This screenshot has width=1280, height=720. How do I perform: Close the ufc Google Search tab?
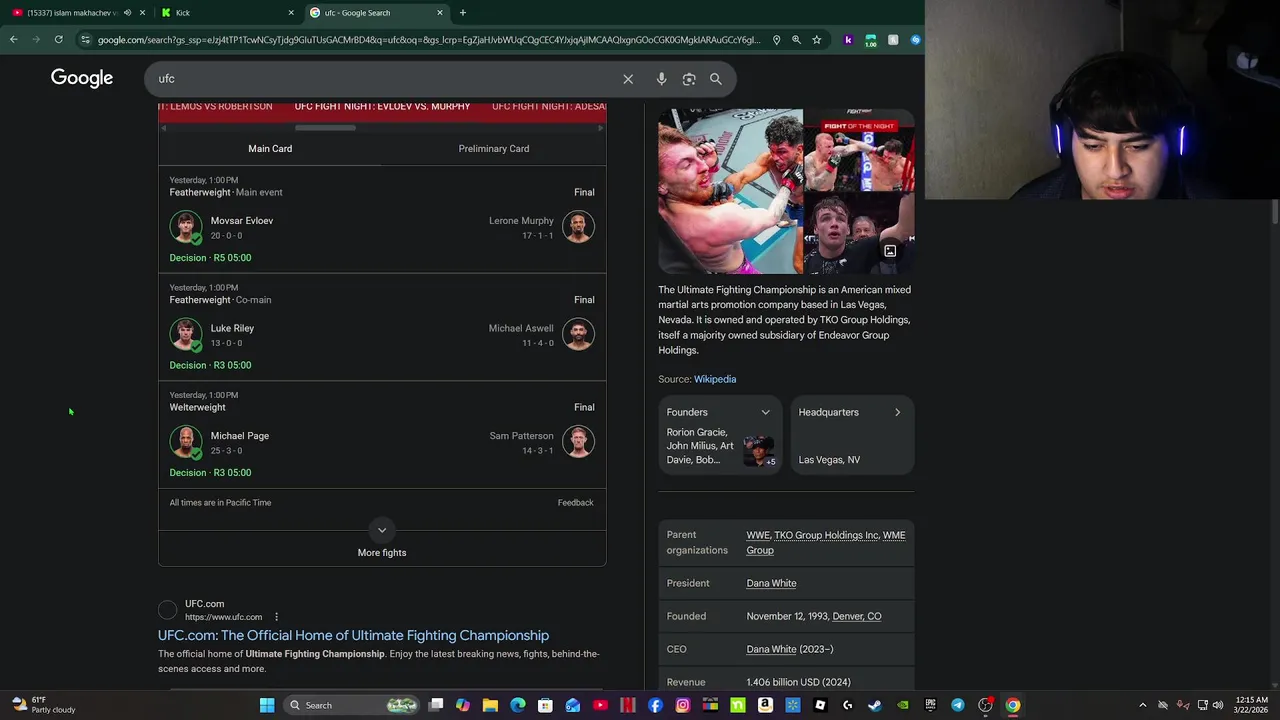[440, 13]
